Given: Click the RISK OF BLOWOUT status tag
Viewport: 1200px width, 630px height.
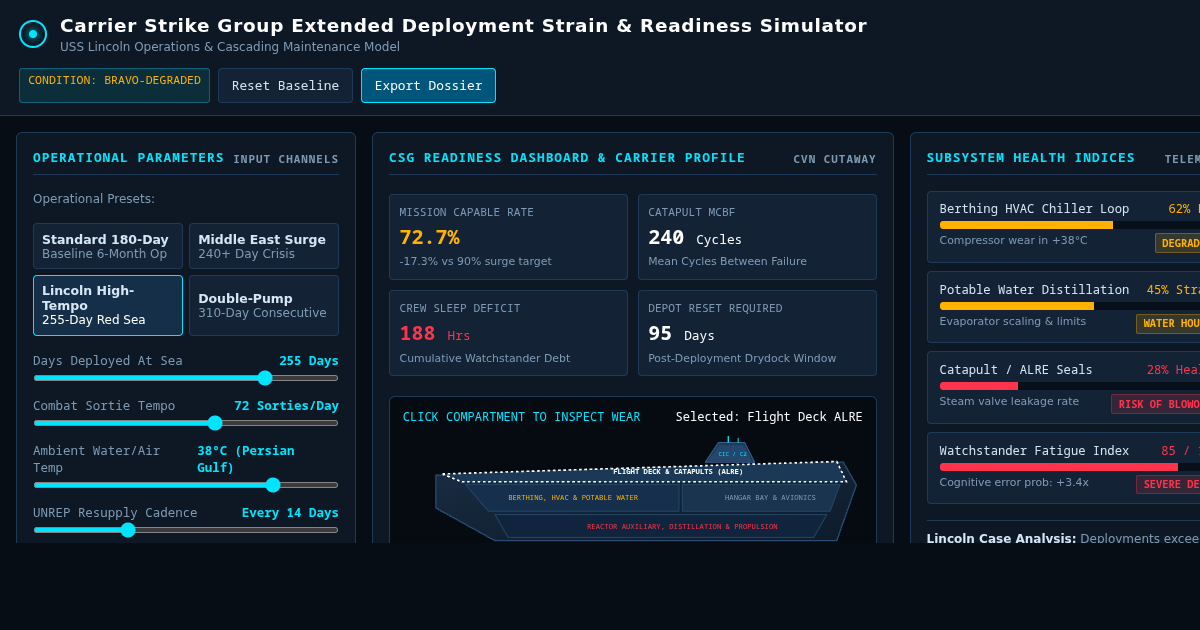Looking at the screenshot, I should (x=1156, y=404).
